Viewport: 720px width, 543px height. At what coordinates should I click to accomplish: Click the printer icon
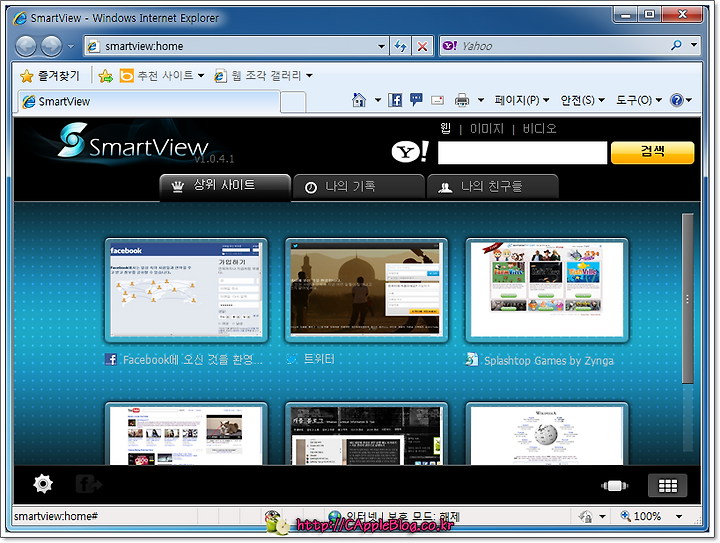coord(461,100)
